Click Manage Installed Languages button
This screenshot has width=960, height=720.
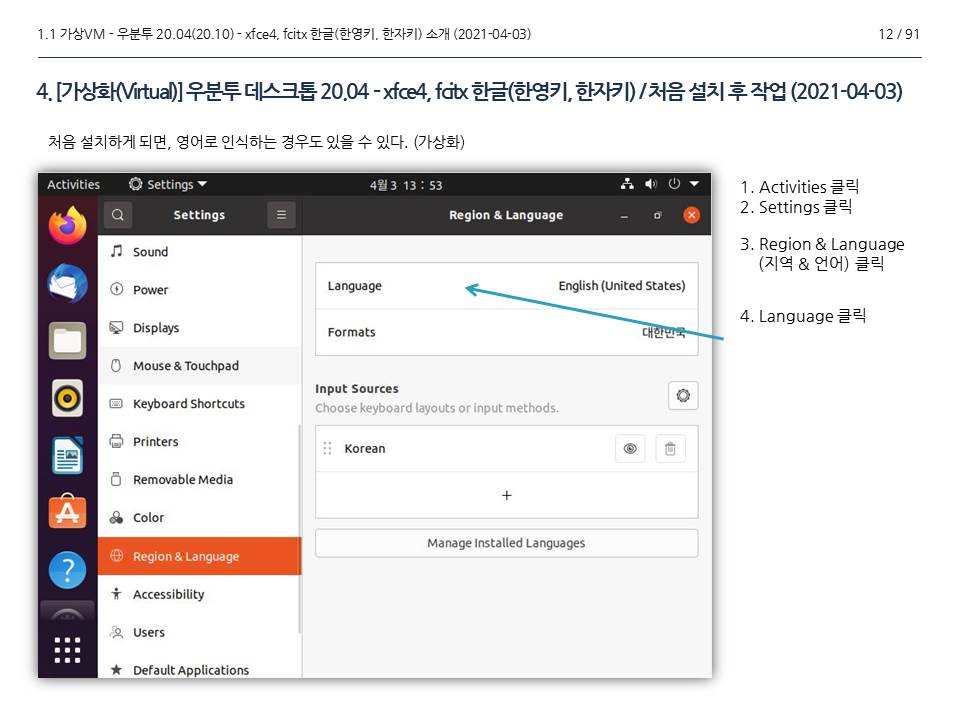(x=506, y=543)
